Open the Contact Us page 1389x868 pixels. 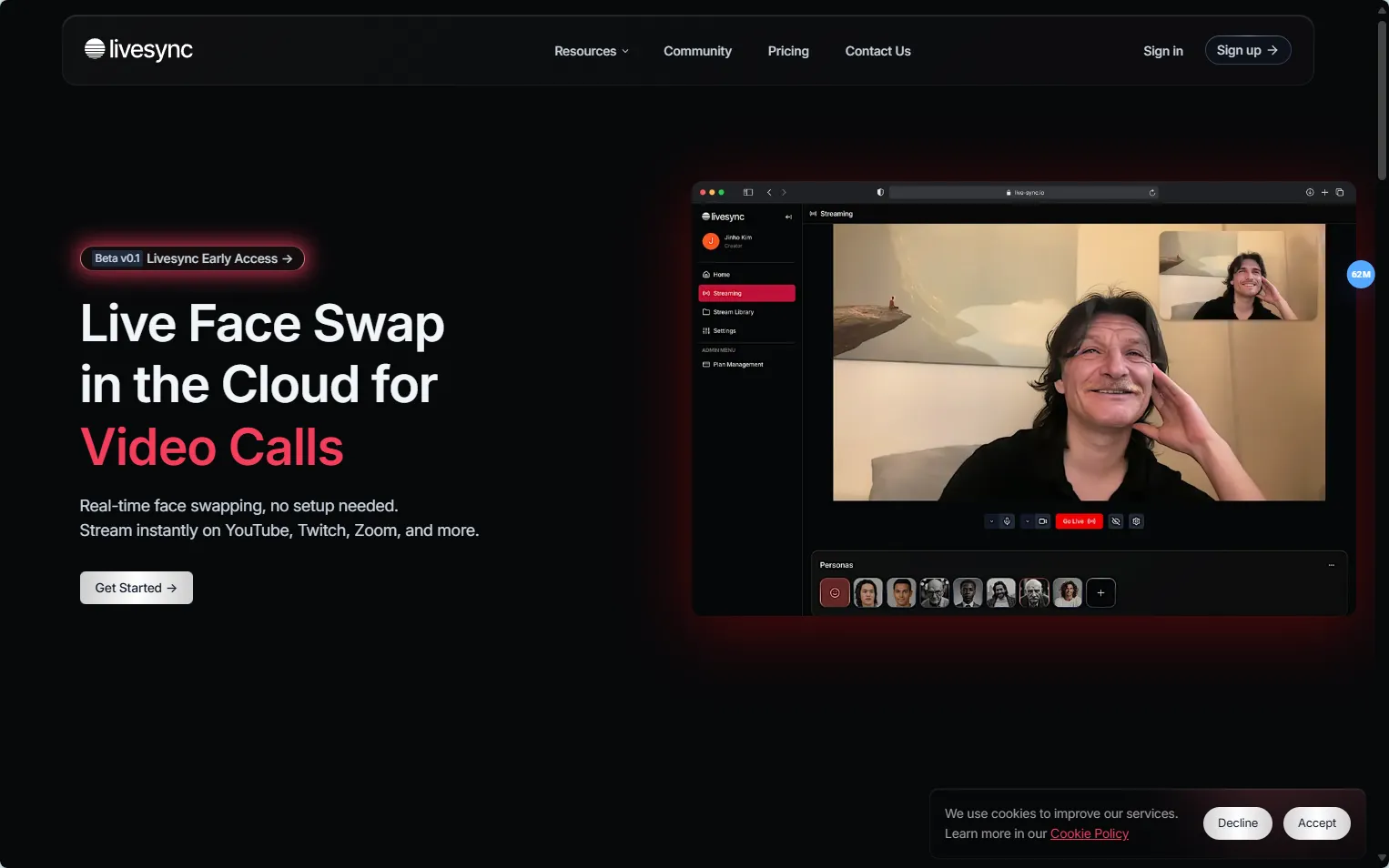[877, 51]
